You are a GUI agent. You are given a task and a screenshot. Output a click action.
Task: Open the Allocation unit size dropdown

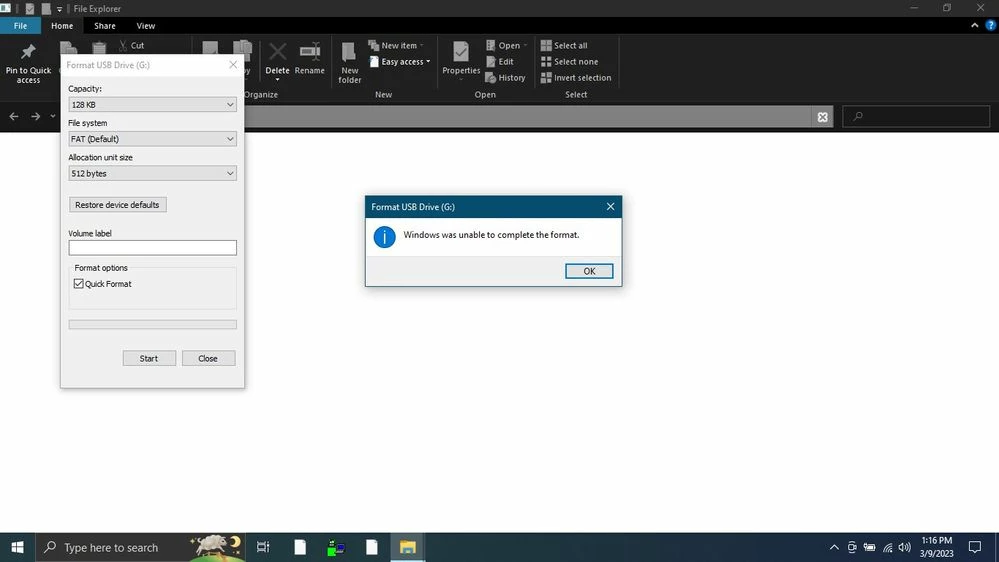(152, 173)
